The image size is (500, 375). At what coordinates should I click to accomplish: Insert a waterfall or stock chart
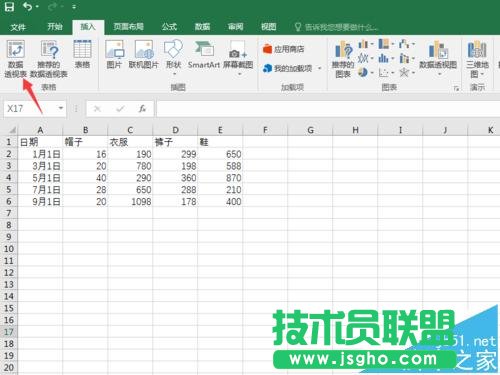[x=407, y=44]
